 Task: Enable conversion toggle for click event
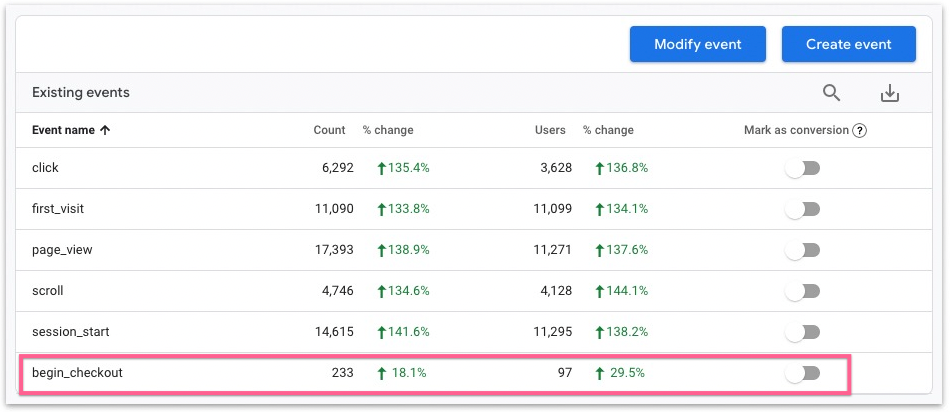[x=802, y=168]
